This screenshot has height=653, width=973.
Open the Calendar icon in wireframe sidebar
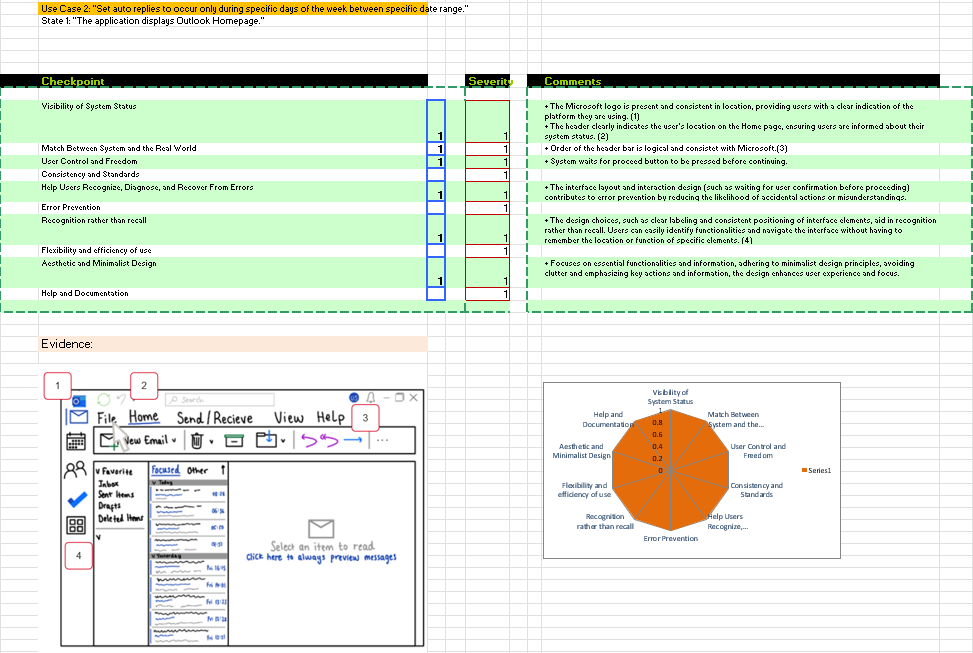click(x=76, y=441)
